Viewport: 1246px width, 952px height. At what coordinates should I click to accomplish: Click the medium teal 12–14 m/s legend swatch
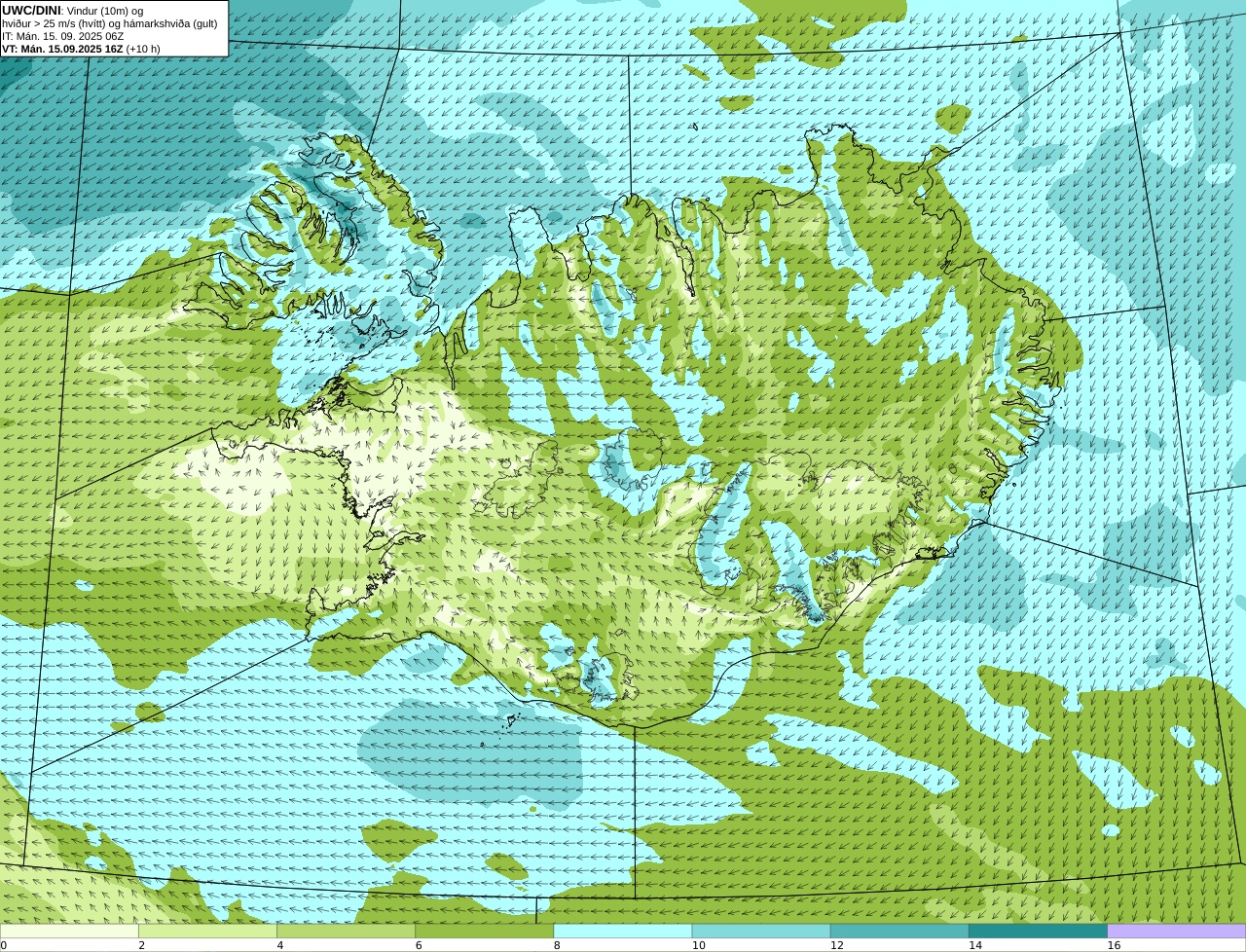click(x=899, y=931)
